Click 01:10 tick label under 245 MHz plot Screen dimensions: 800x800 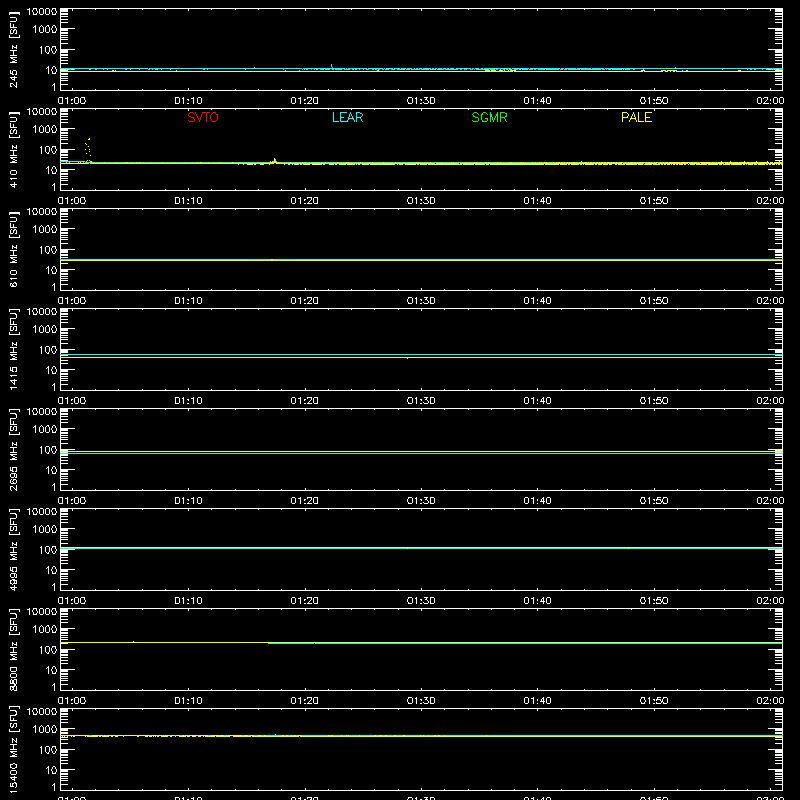click(x=188, y=101)
